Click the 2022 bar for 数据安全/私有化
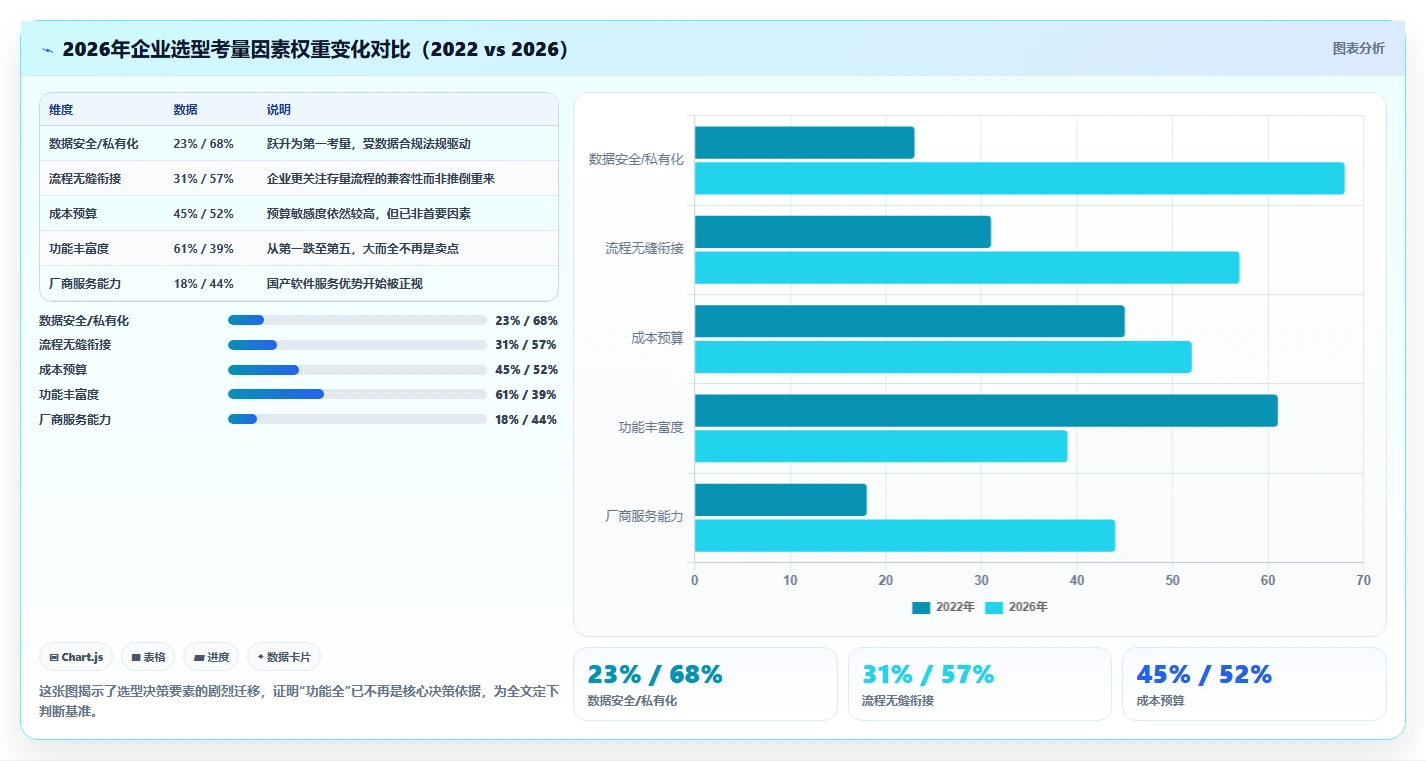Image resolution: width=1426 pixels, height=761 pixels. point(804,143)
